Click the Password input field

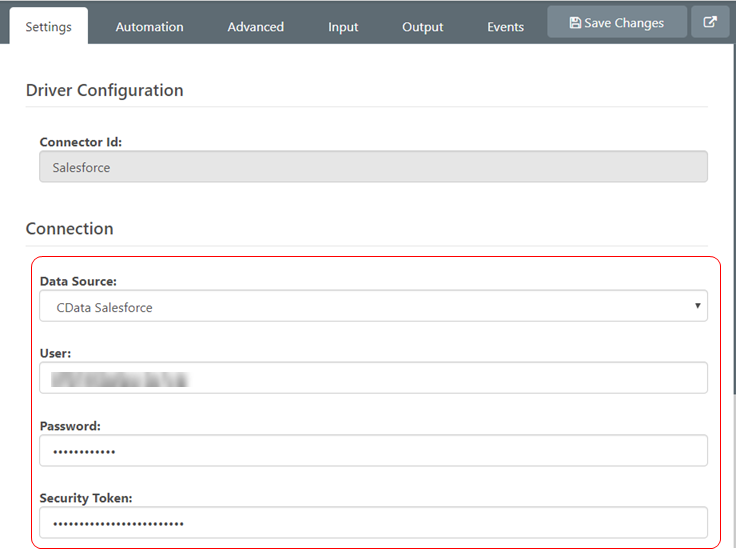[373, 450]
